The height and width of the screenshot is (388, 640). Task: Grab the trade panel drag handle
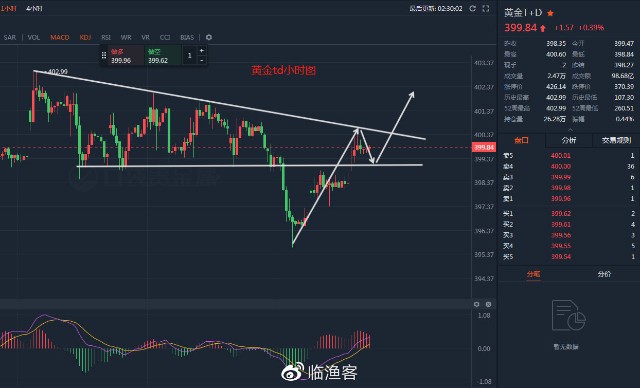[x=104, y=55]
